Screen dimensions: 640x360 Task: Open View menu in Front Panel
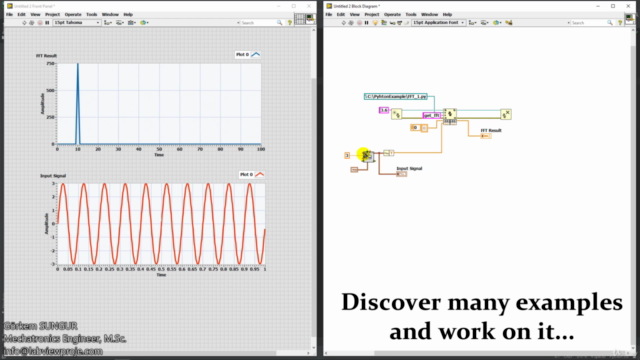point(36,14)
